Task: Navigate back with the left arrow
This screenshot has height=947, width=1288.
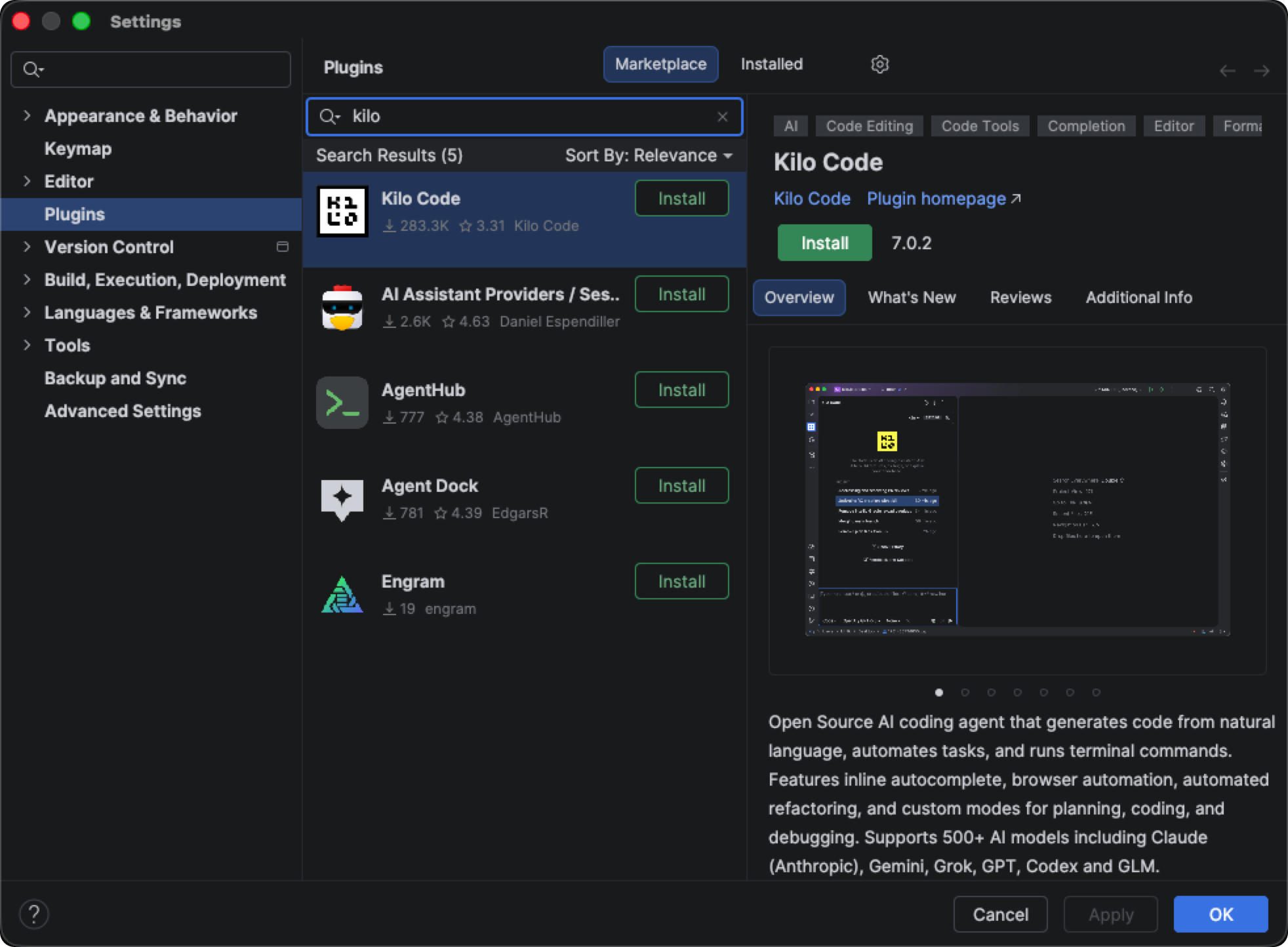Action: tap(1228, 70)
